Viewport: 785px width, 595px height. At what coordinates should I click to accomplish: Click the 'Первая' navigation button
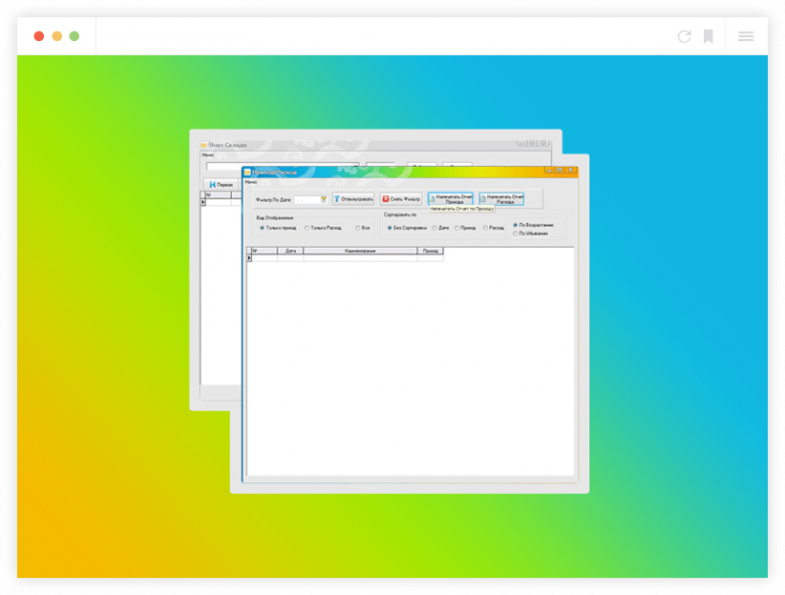(220, 184)
